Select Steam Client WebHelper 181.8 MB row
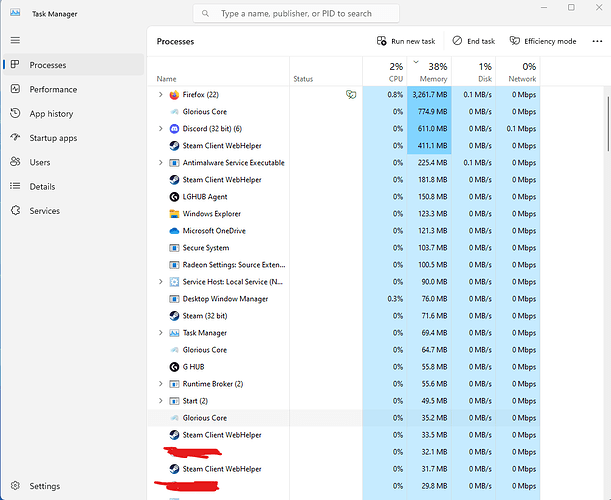This screenshot has height=500, width=611. click(x=344, y=180)
